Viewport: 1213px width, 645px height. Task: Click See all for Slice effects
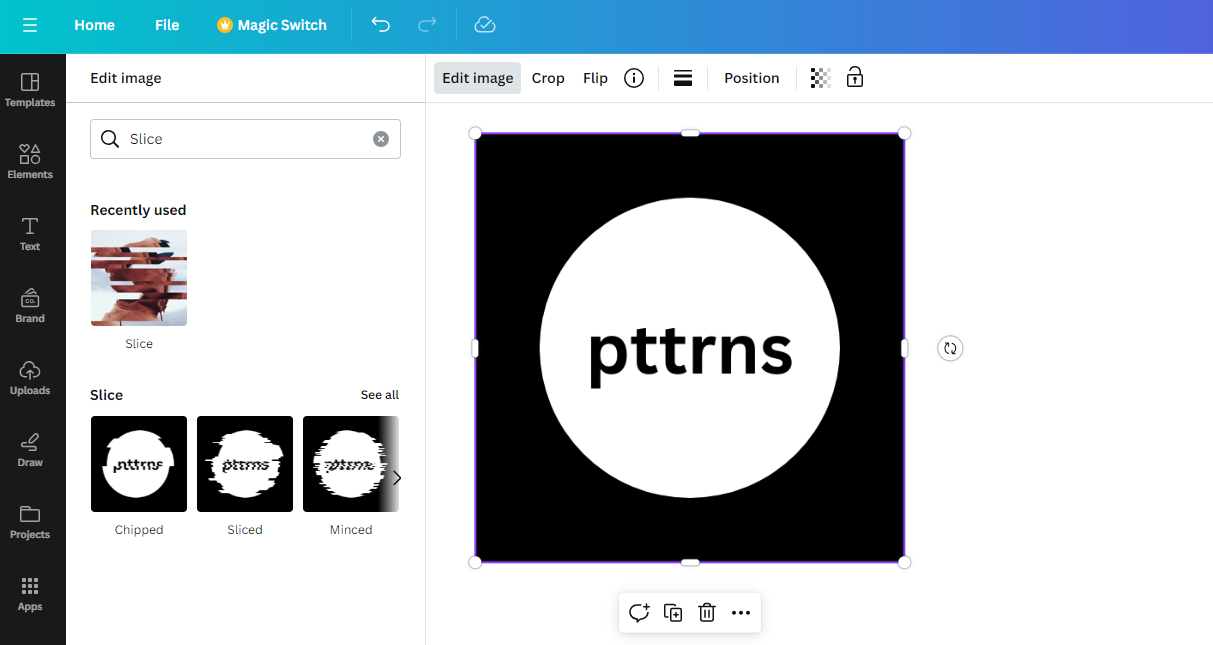[x=380, y=395]
